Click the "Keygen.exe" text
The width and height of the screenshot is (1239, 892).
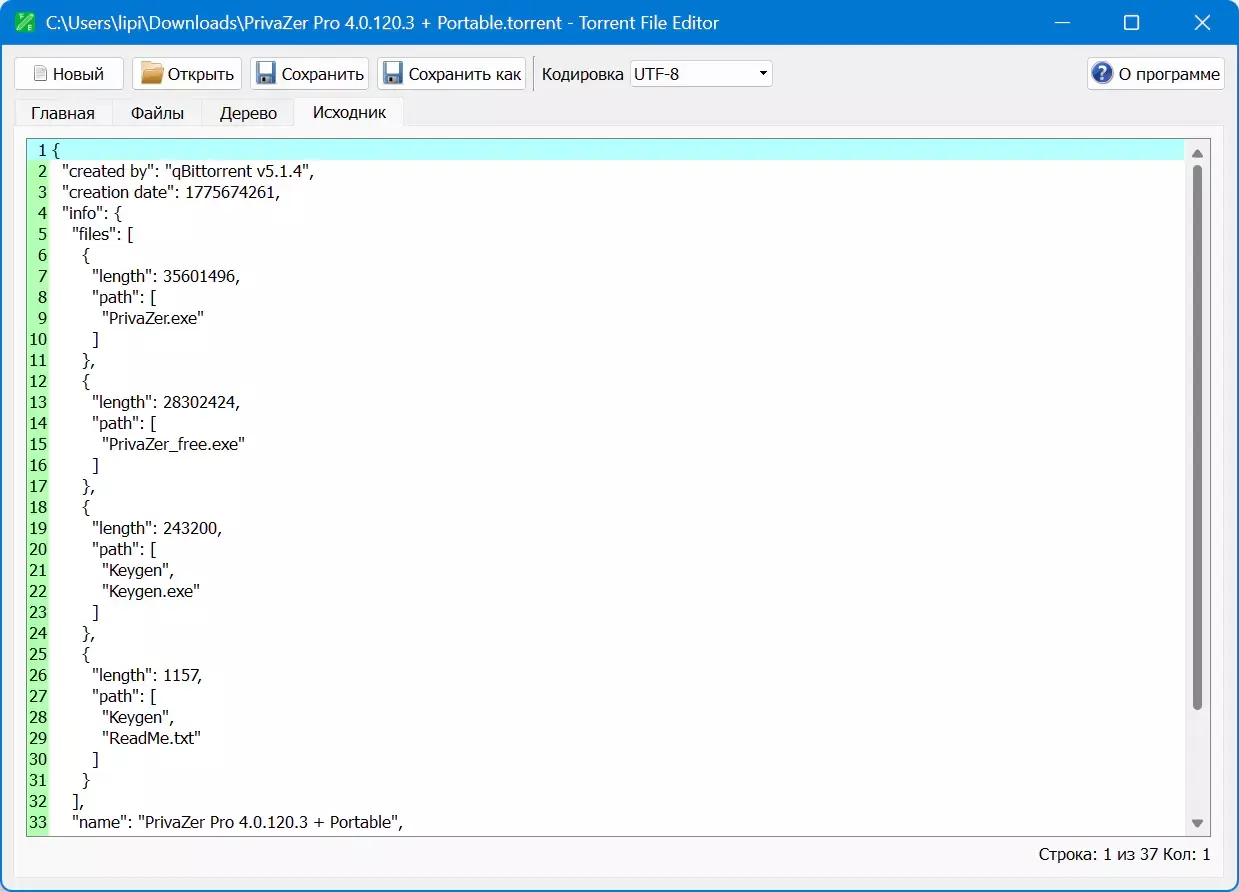click(x=151, y=591)
